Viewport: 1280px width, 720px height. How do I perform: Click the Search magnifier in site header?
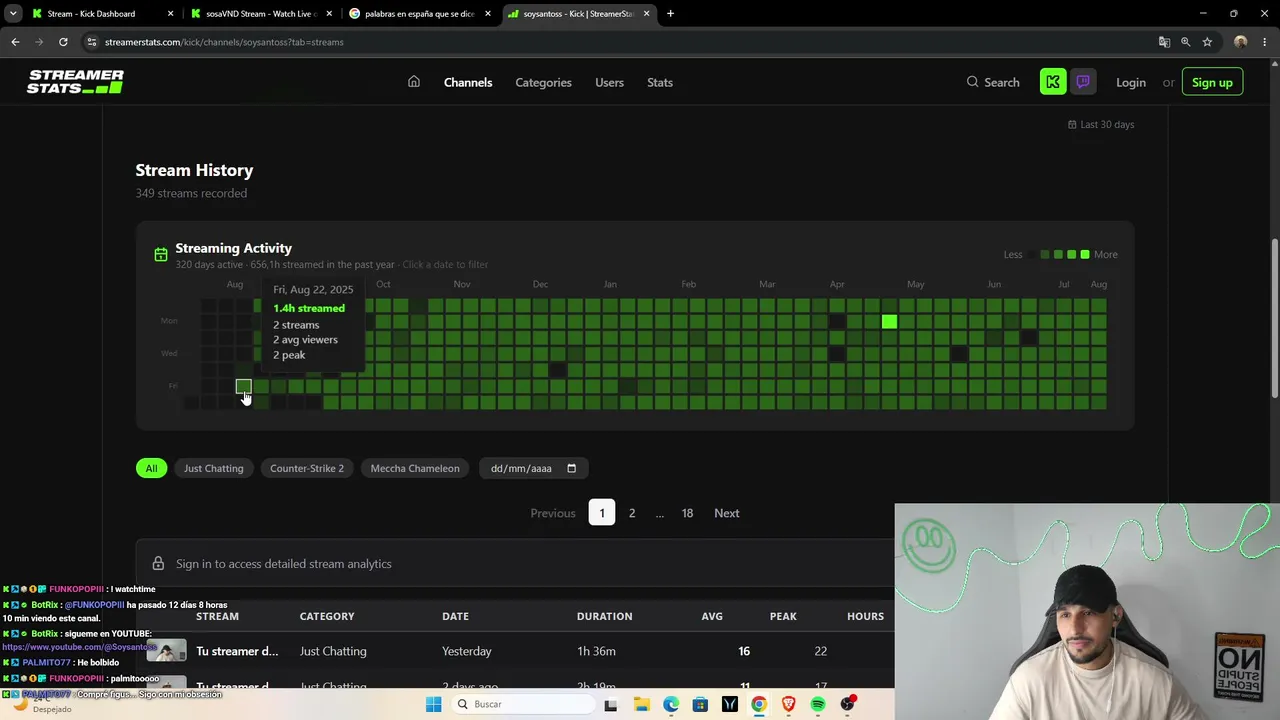tap(972, 82)
